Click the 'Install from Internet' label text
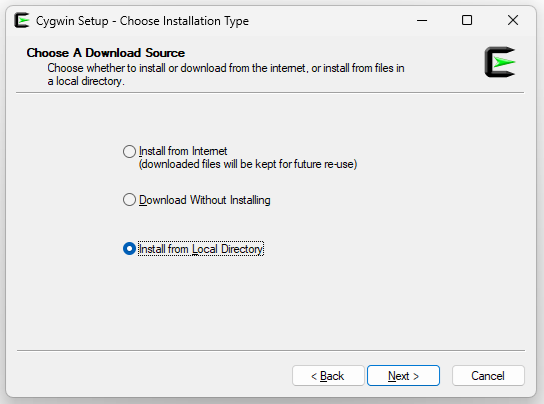 183,151
